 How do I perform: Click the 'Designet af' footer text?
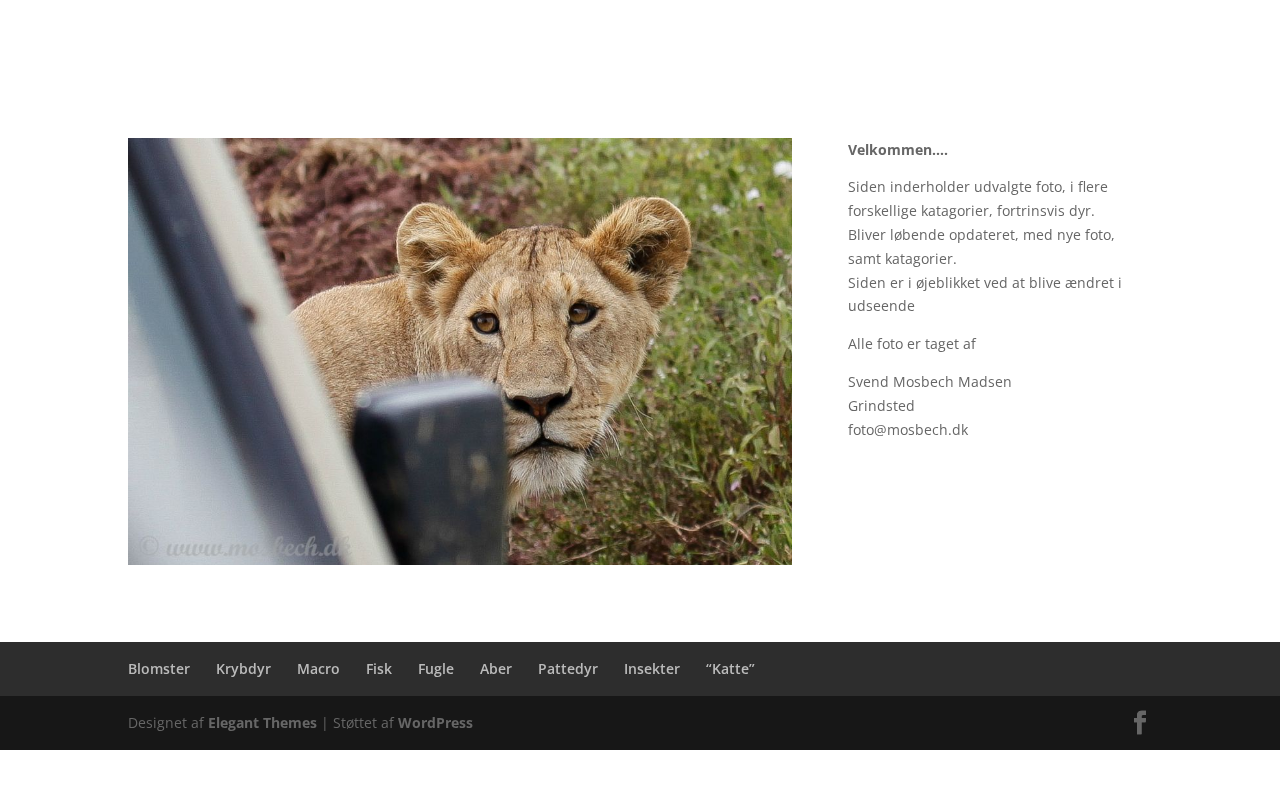(166, 723)
